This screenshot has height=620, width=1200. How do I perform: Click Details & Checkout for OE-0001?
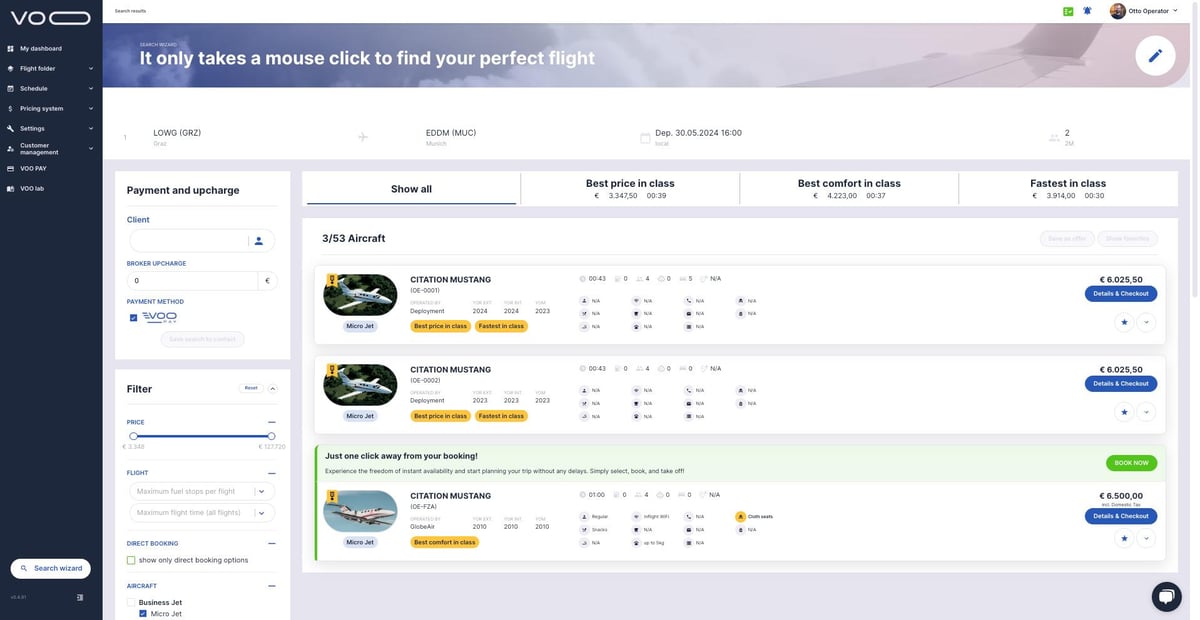coord(1121,294)
